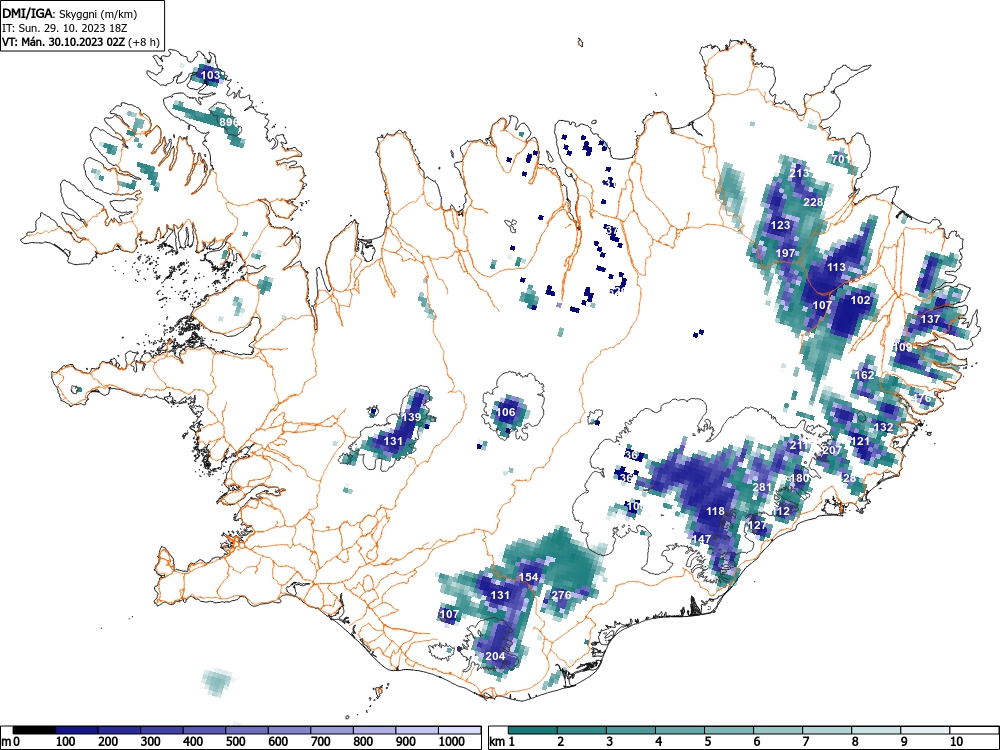Select the '896' visibility label
Viewport: 1000px width, 750px height.
(x=228, y=122)
